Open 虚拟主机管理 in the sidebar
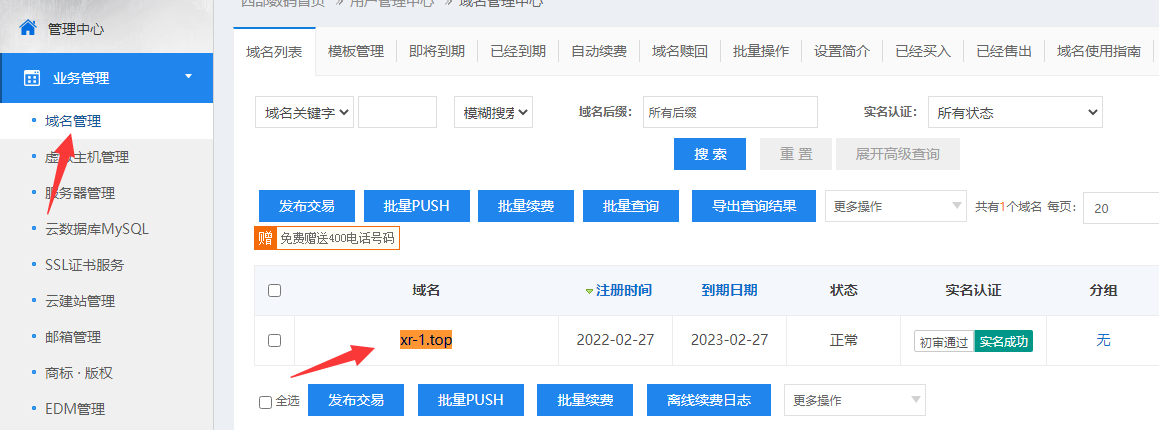This screenshot has height=430, width=1159. coord(86,157)
